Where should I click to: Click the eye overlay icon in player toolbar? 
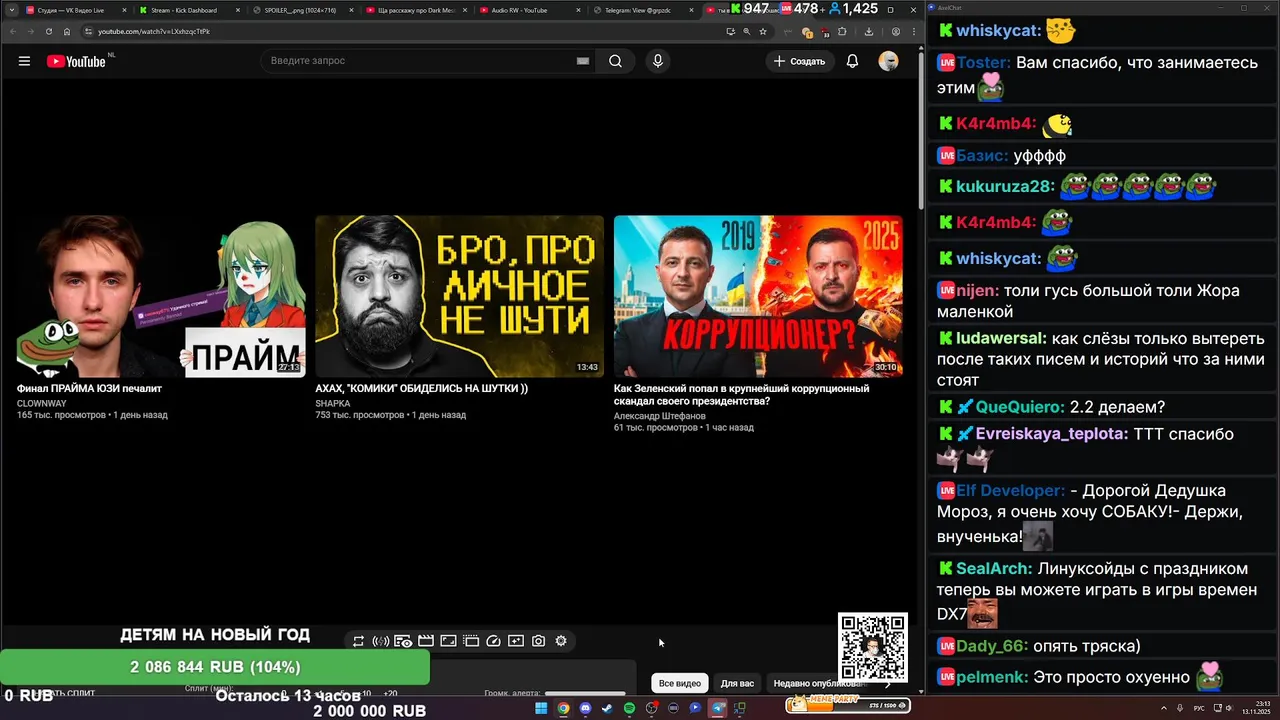click(403, 641)
